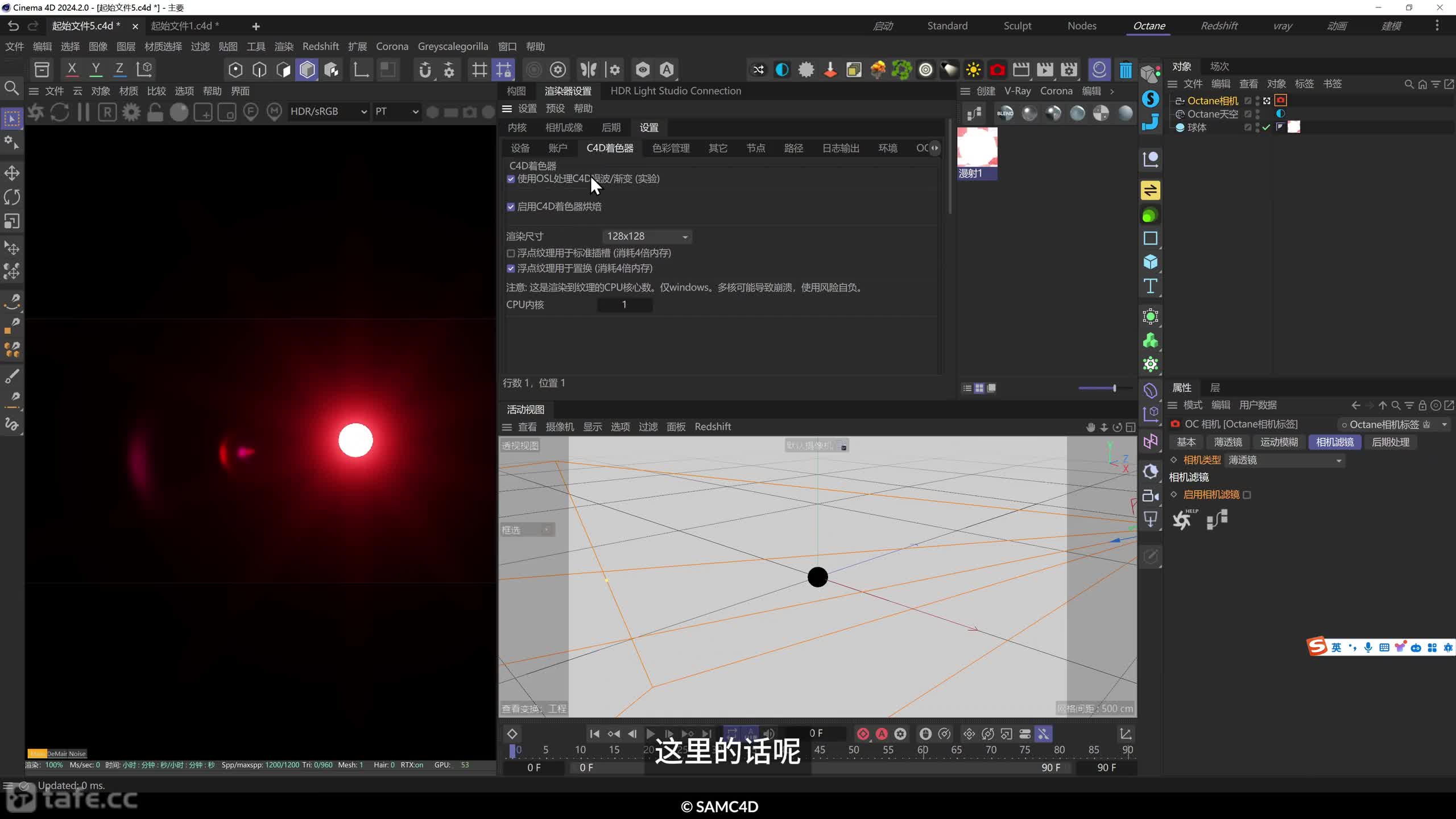Click the trash can icon in top toolbar

click(x=1126, y=70)
